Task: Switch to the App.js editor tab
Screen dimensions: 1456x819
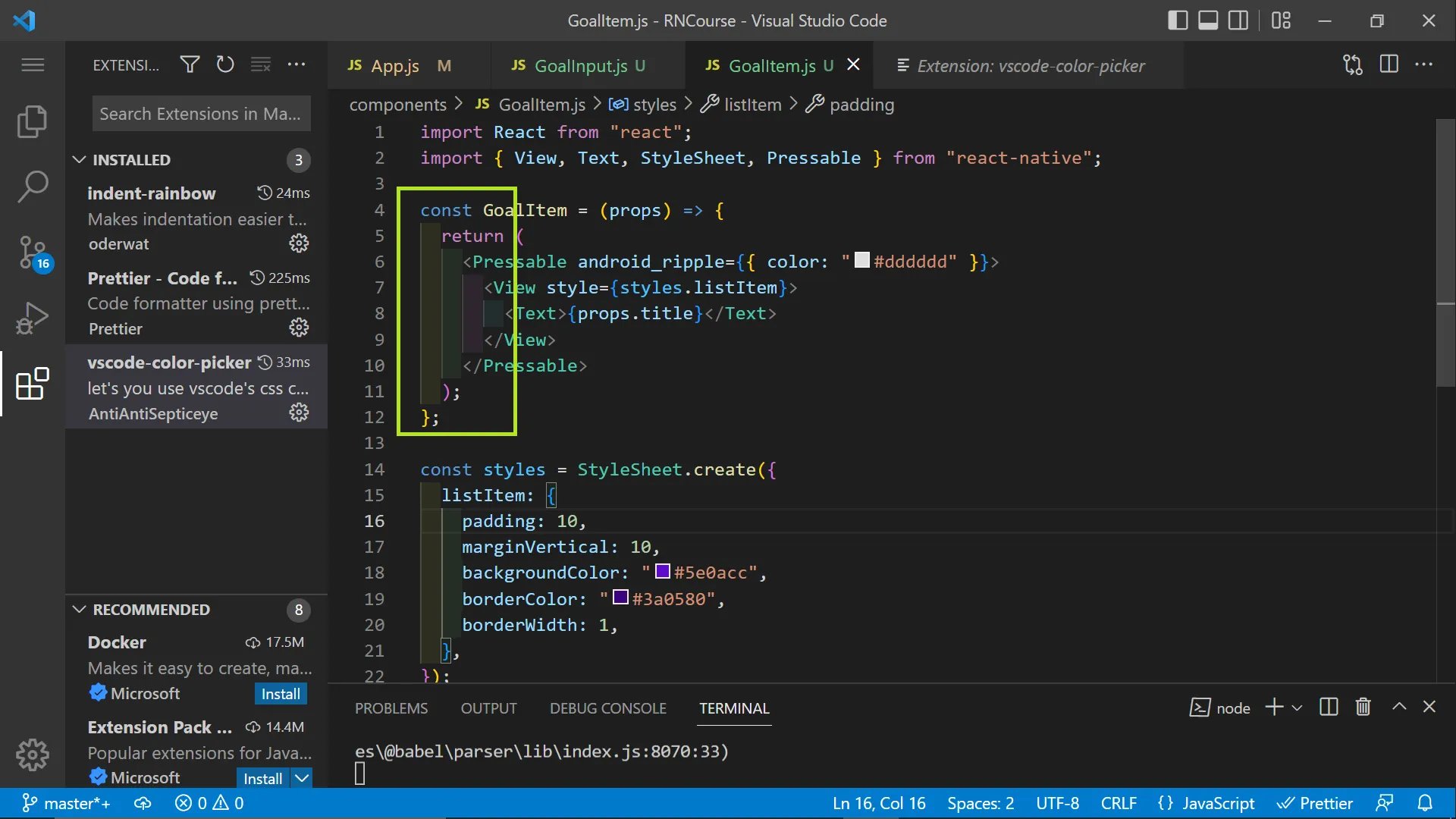Action: coord(395,66)
